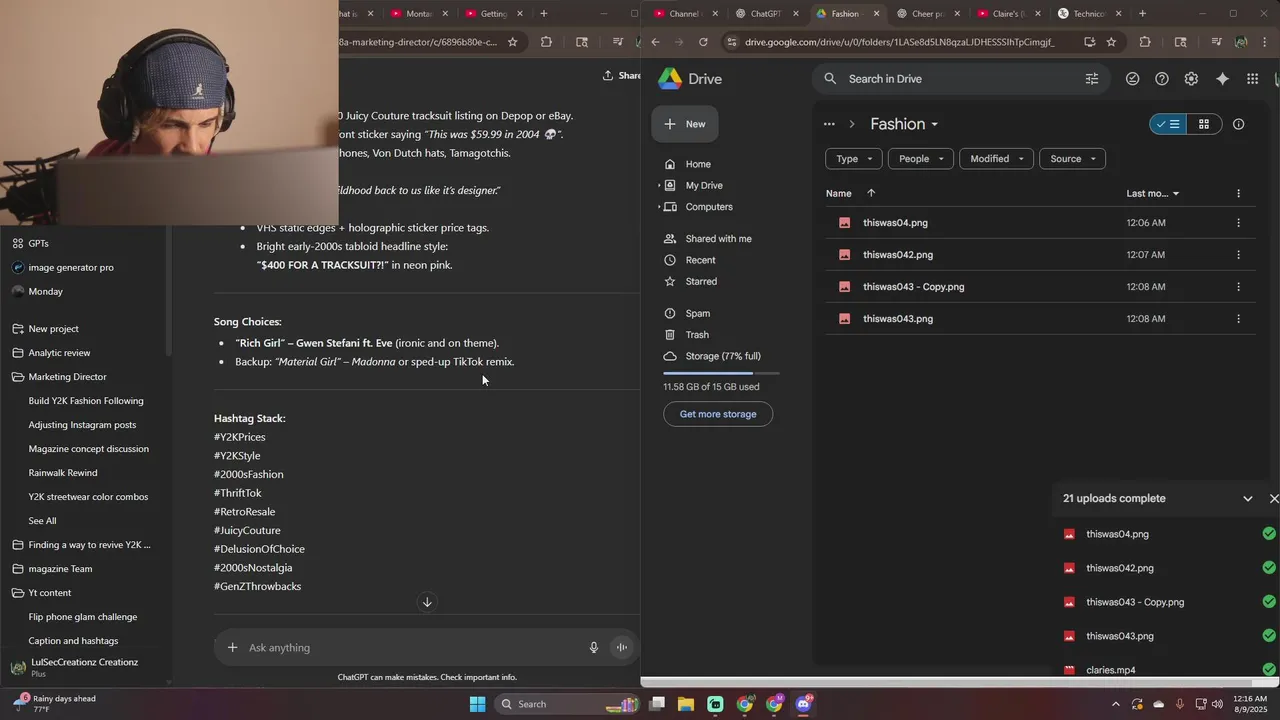
Task: Open Recent in Drive sidebar
Action: click(700, 260)
